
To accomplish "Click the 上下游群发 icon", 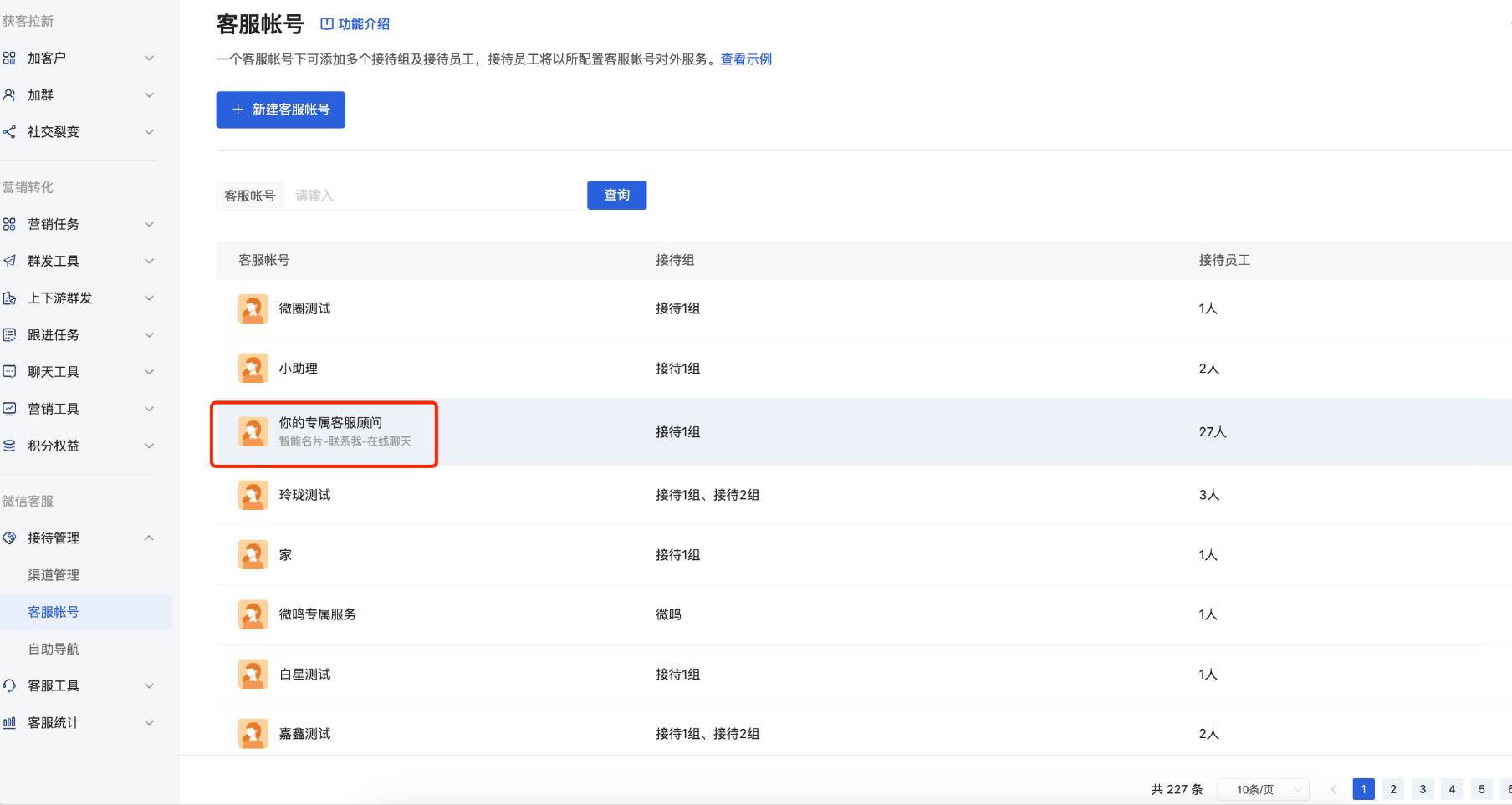I will (x=9, y=298).
